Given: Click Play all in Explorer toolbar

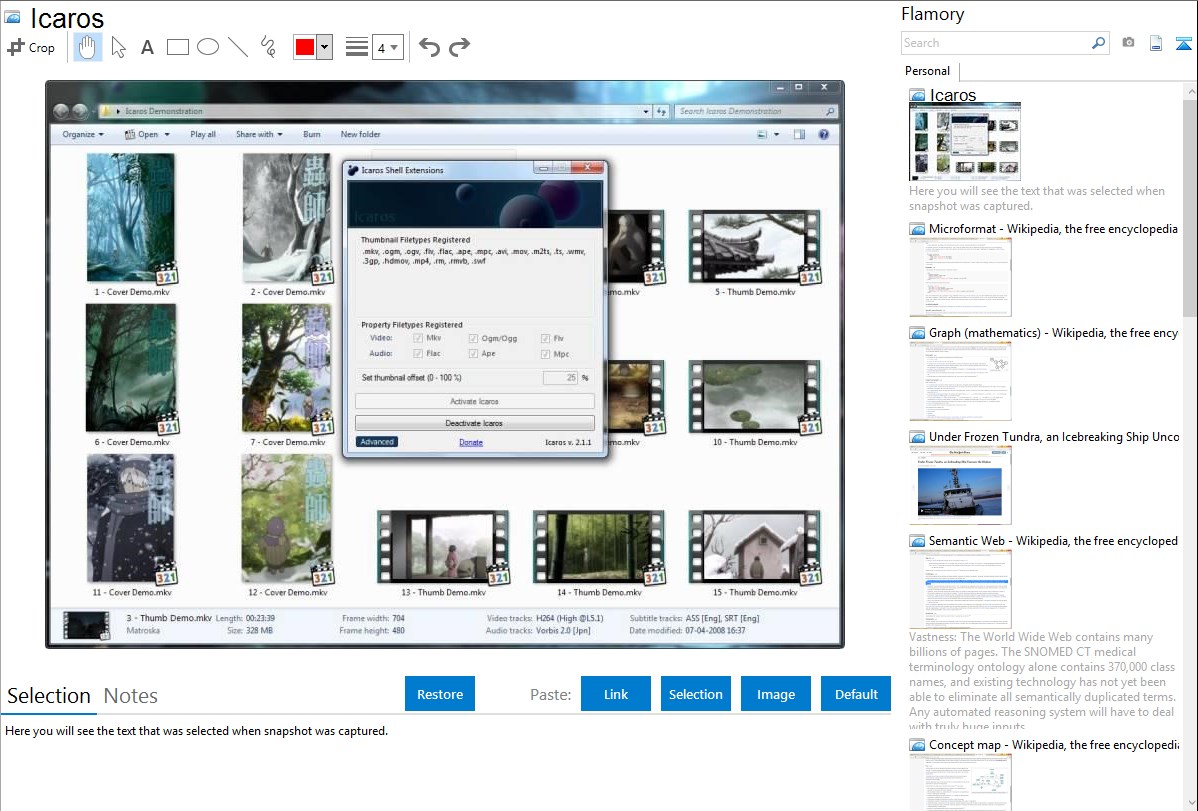Looking at the screenshot, I should click(202, 135).
